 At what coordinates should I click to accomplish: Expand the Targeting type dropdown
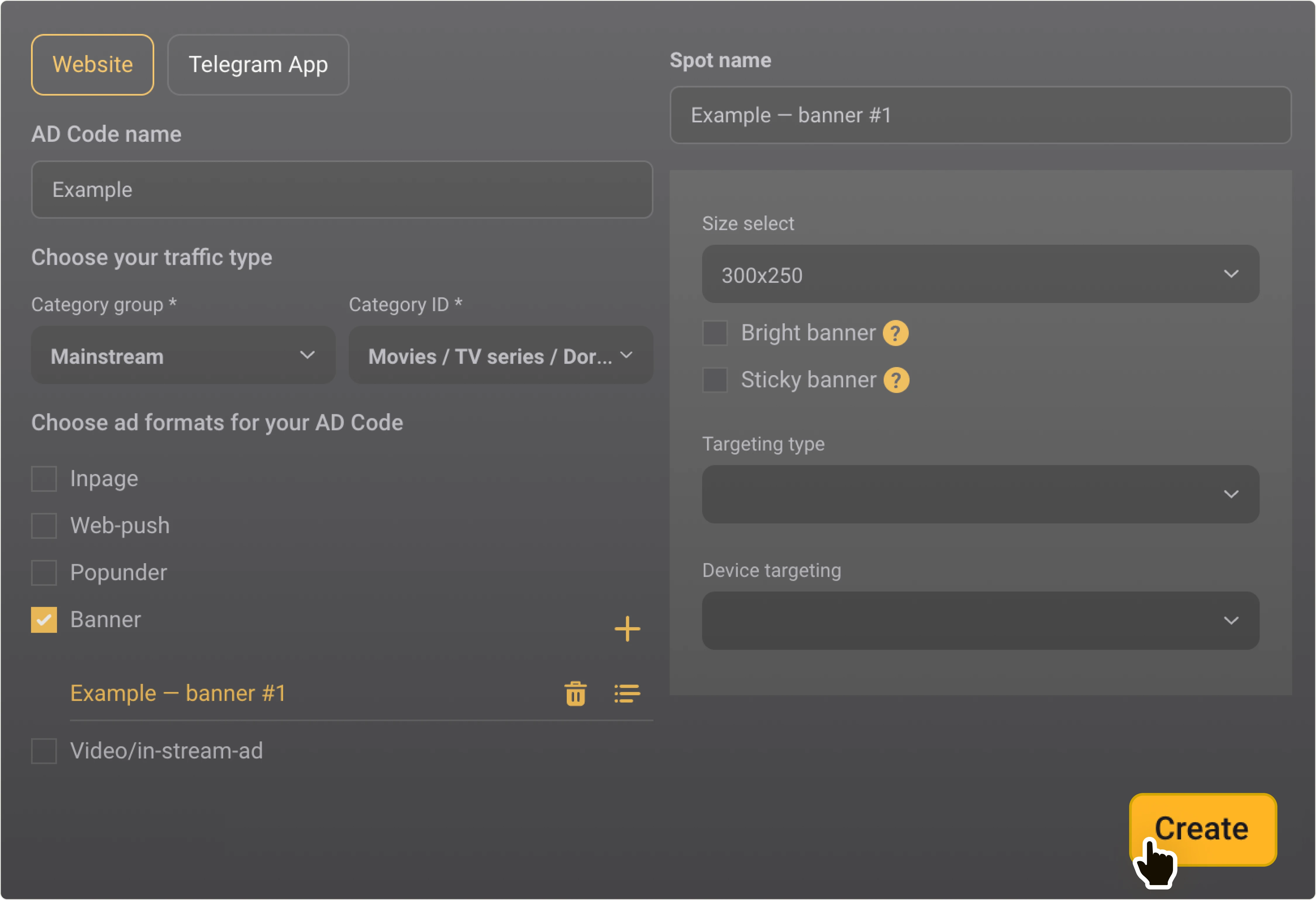point(980,494)
